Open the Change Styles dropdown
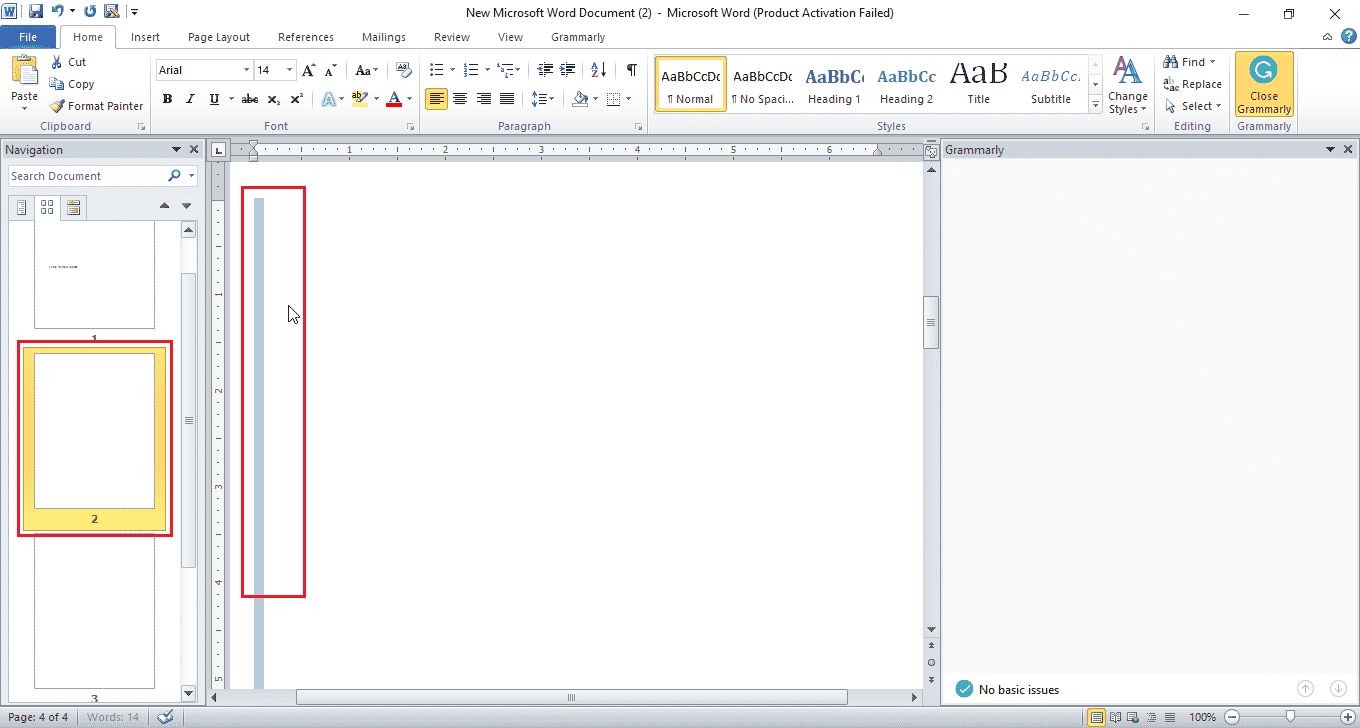Screen dimensions: 1360x728 (1127, 85)
